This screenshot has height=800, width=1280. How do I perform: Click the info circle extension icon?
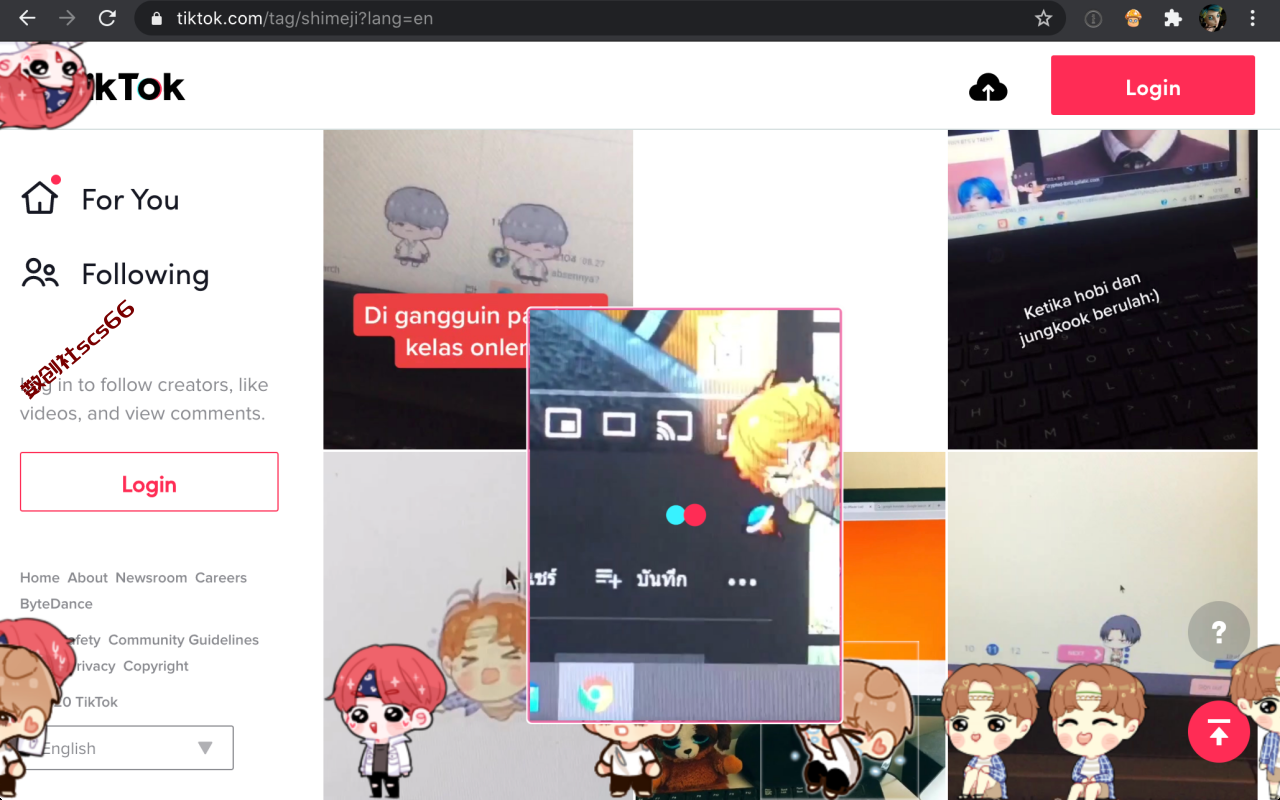(x=1093, y=18)
